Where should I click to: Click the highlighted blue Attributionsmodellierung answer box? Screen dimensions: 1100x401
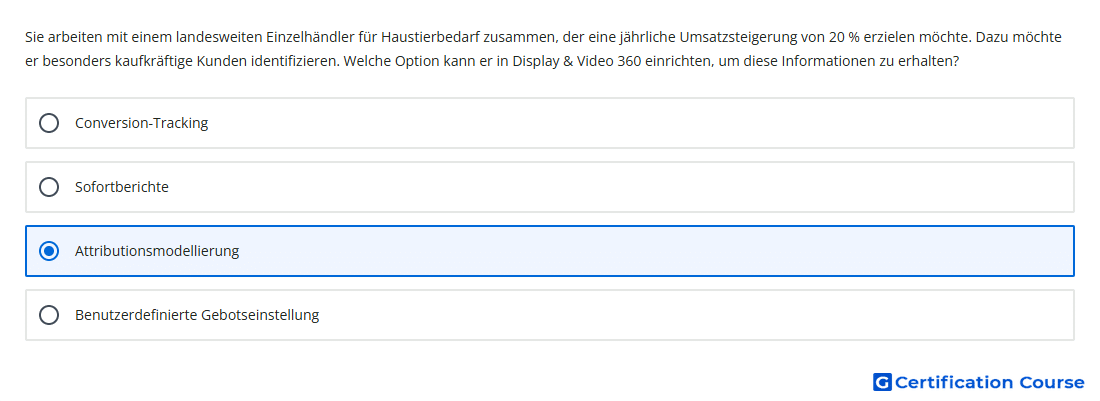pos(550,251)
